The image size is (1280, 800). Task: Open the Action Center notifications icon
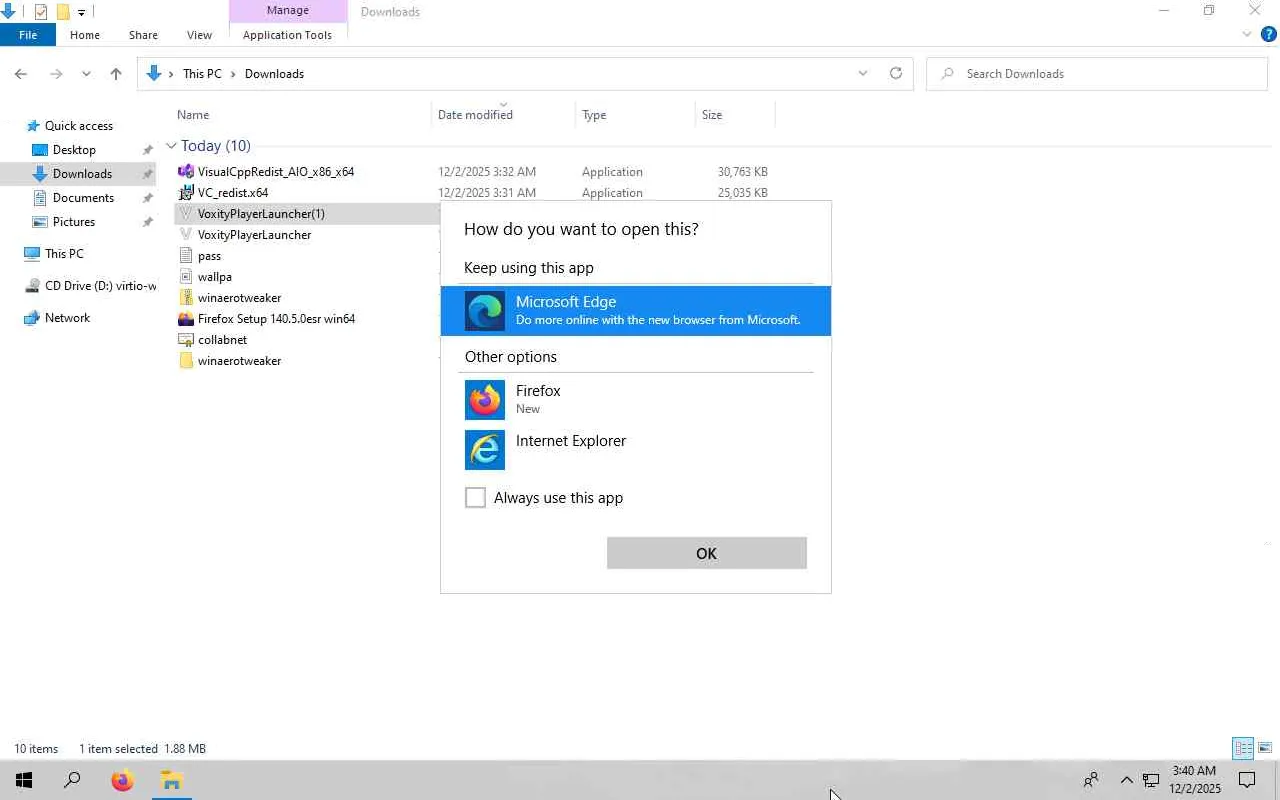click(x=1247, y=780)
